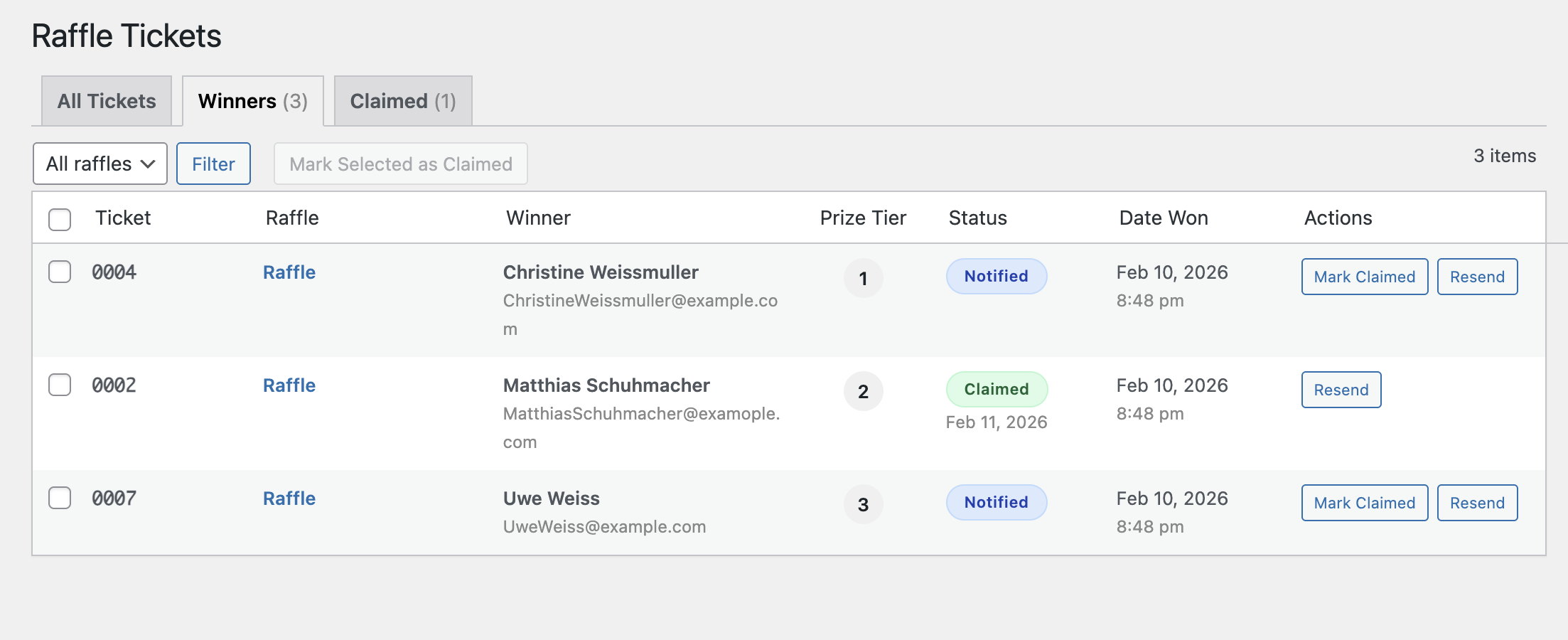1568x640 pixels.
Task: Select the checkbox for ticket 0004
Action: point(60,272)
